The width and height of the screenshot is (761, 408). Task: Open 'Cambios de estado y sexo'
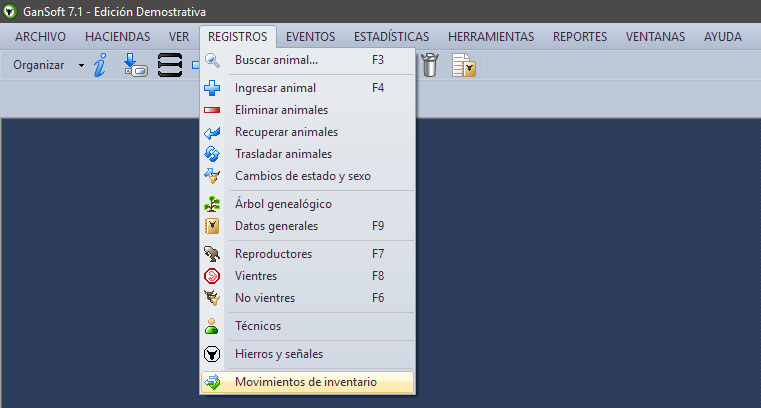[308, 176]
